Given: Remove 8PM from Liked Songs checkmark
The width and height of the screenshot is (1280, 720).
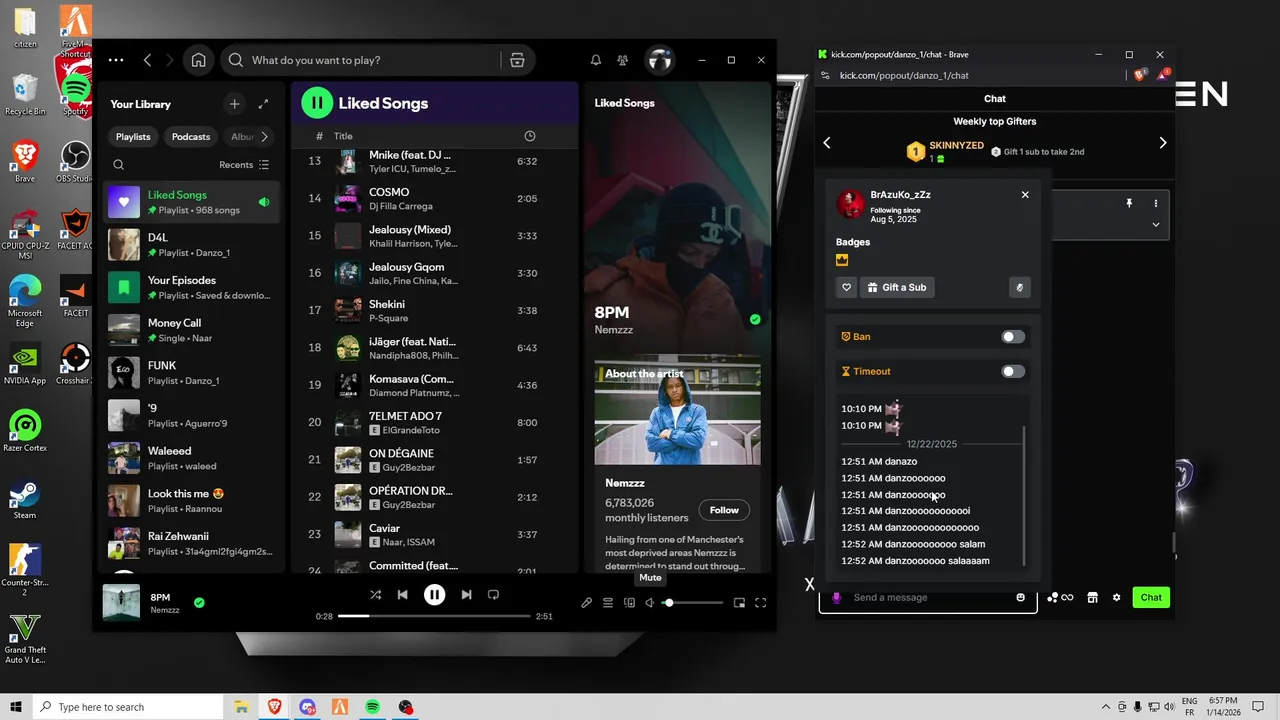Looking at the screenshot, I should click(x=199, y=603).
